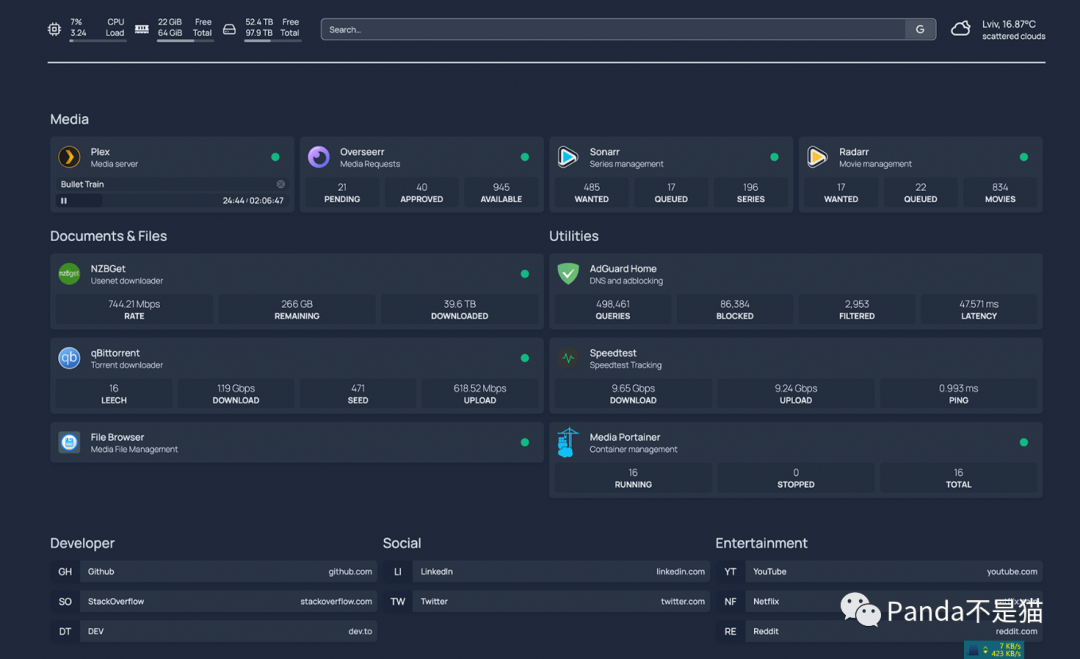Click qBittorrent green status dot

pos(525,358)
